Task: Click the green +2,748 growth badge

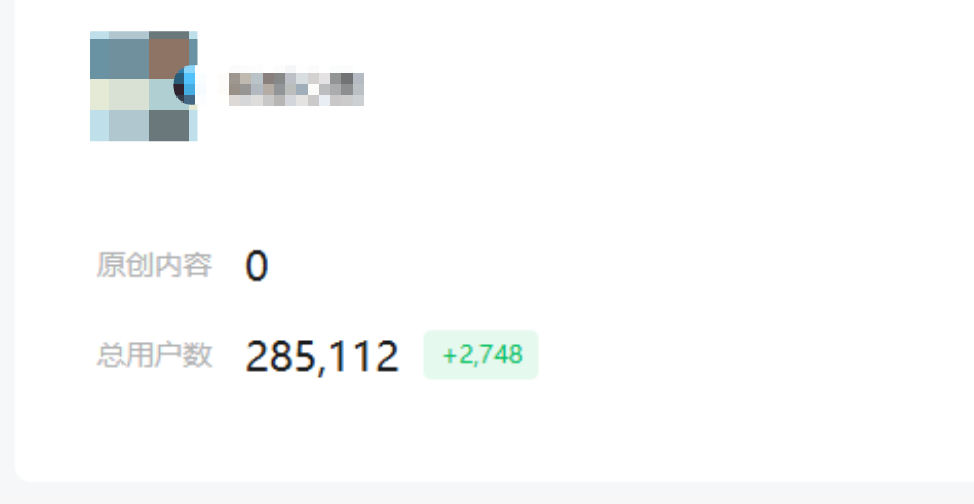Action: 481,355
